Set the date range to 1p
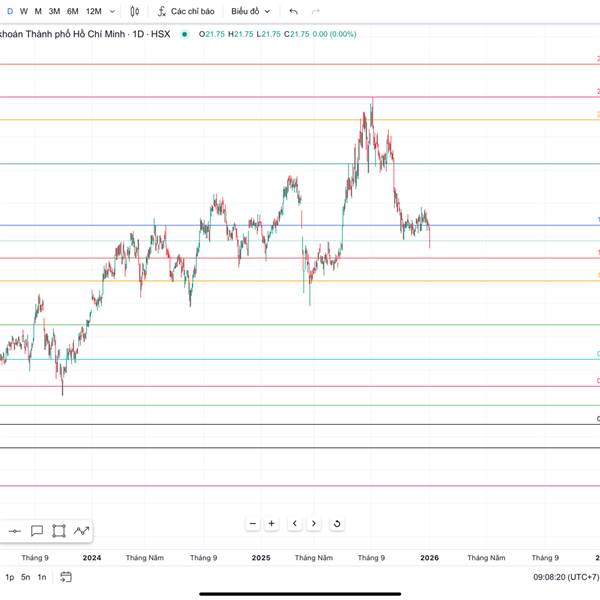 point(9,577)
